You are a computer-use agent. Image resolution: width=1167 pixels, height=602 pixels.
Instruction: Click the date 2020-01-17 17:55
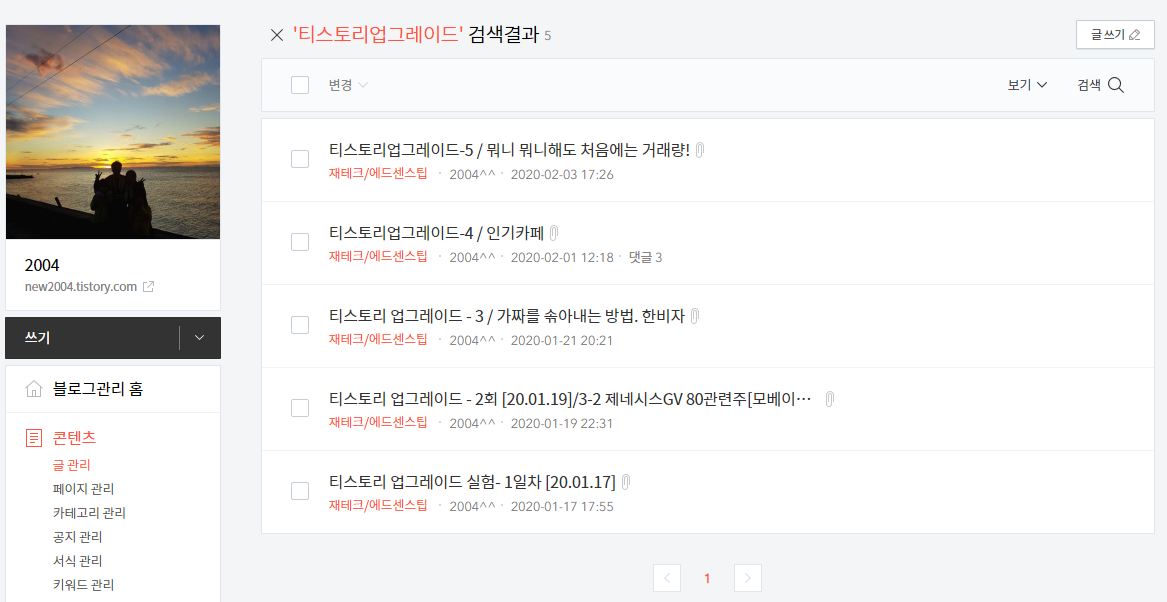click(562, 507)
